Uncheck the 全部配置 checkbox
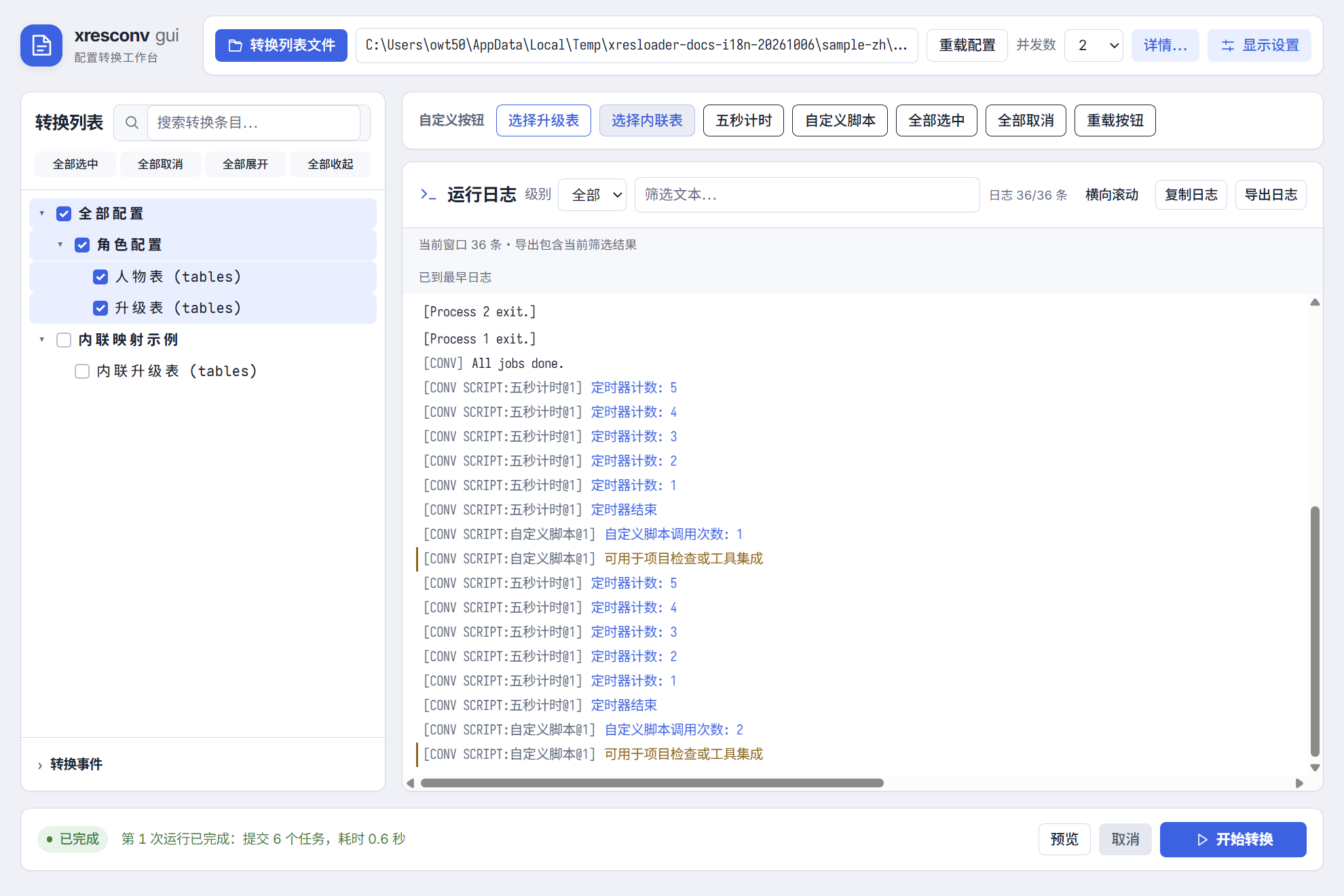 (x=64, y=214)
